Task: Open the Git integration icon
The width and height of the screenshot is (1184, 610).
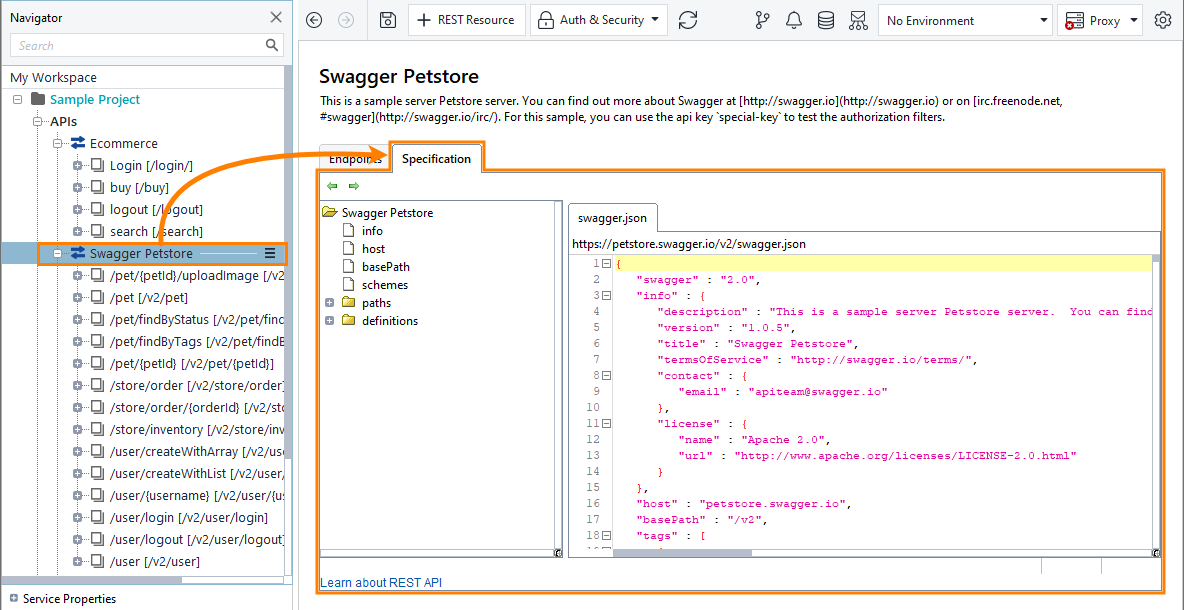Action: (x=762, y=20)
